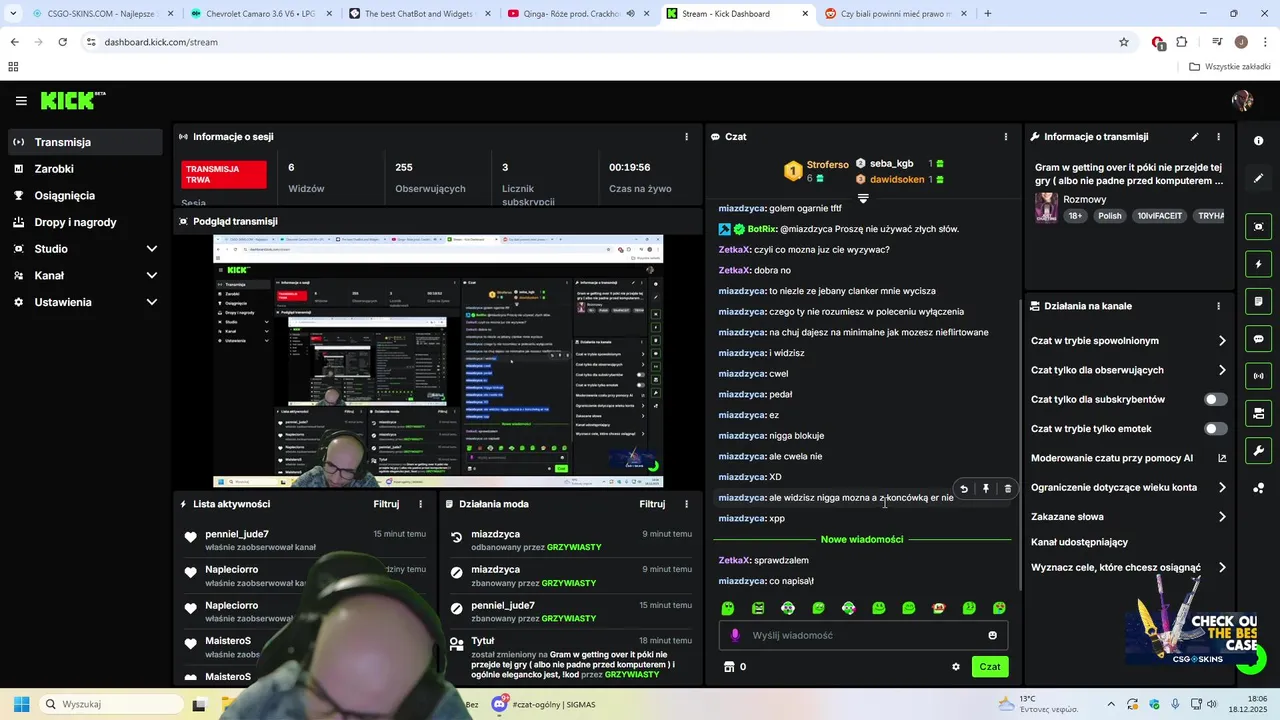Toggle the stream preview widget icon in sidebar
1280x720 pixels.
(x=1258, y=227)
